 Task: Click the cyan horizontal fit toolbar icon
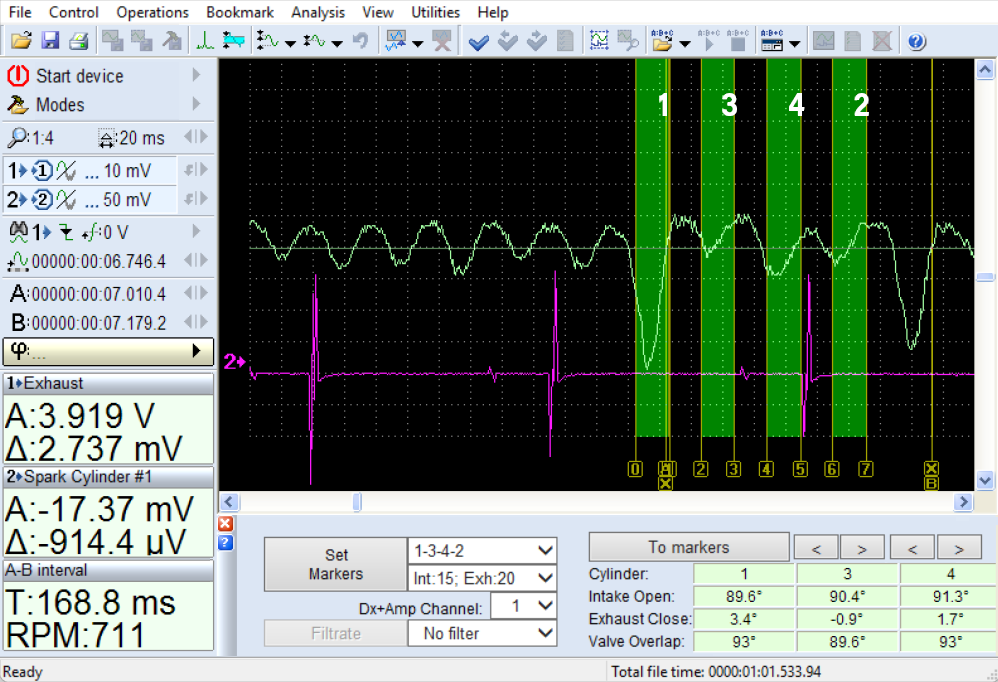[234, 41]
